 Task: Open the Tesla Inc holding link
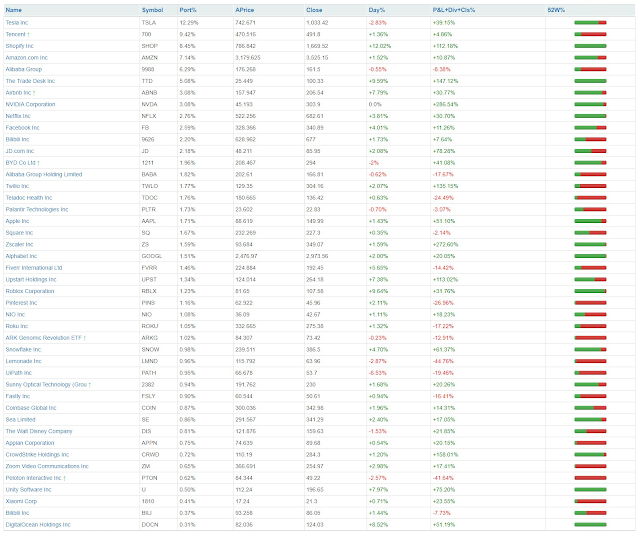[17, 22]
